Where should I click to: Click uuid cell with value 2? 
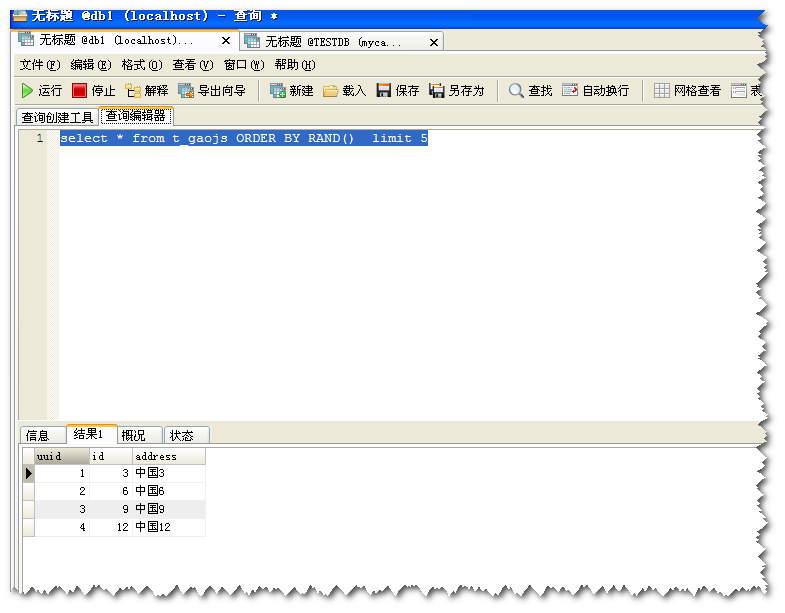[x=62, y=491]
